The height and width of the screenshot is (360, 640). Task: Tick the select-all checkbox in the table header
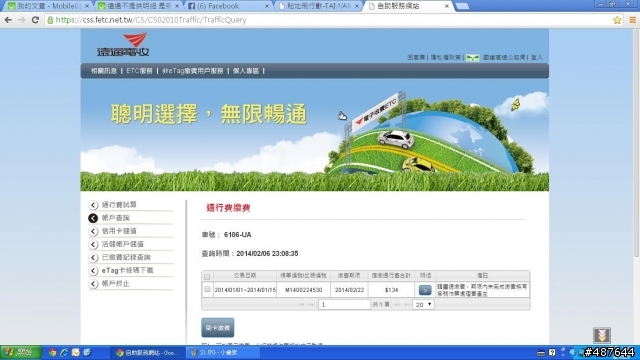(207, 276)
